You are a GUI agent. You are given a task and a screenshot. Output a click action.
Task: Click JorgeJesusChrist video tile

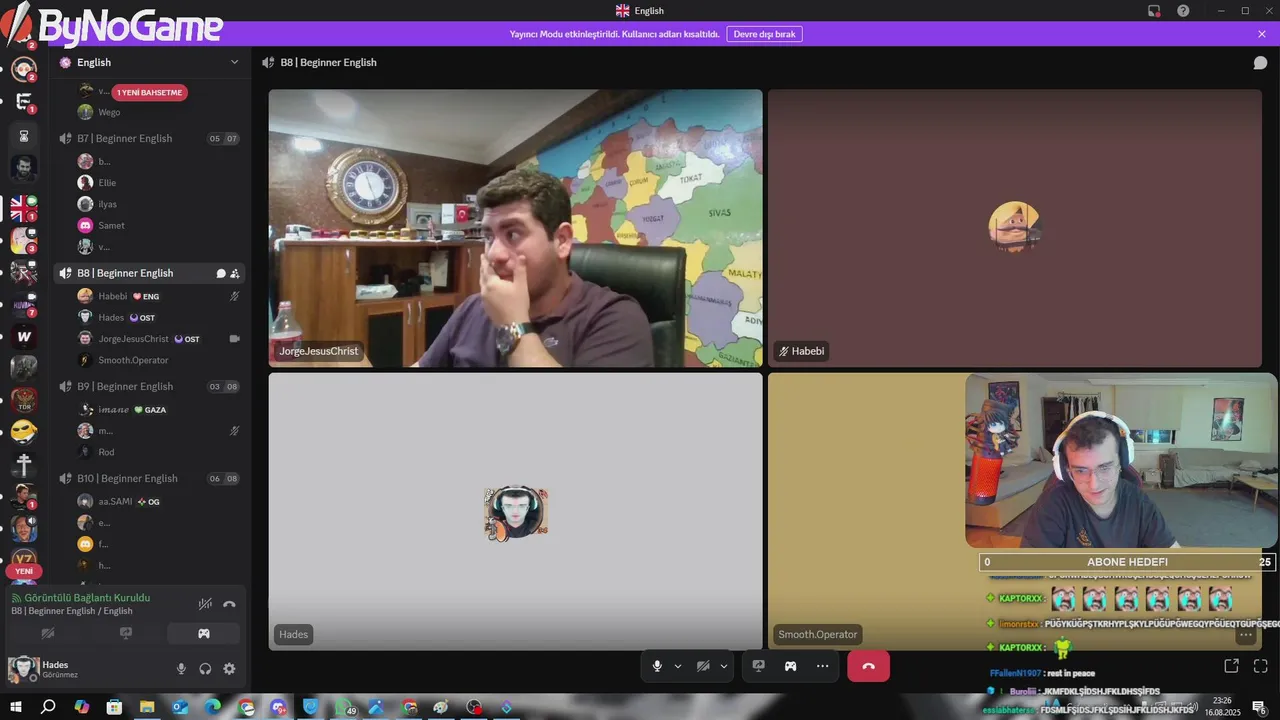point(515,228)
